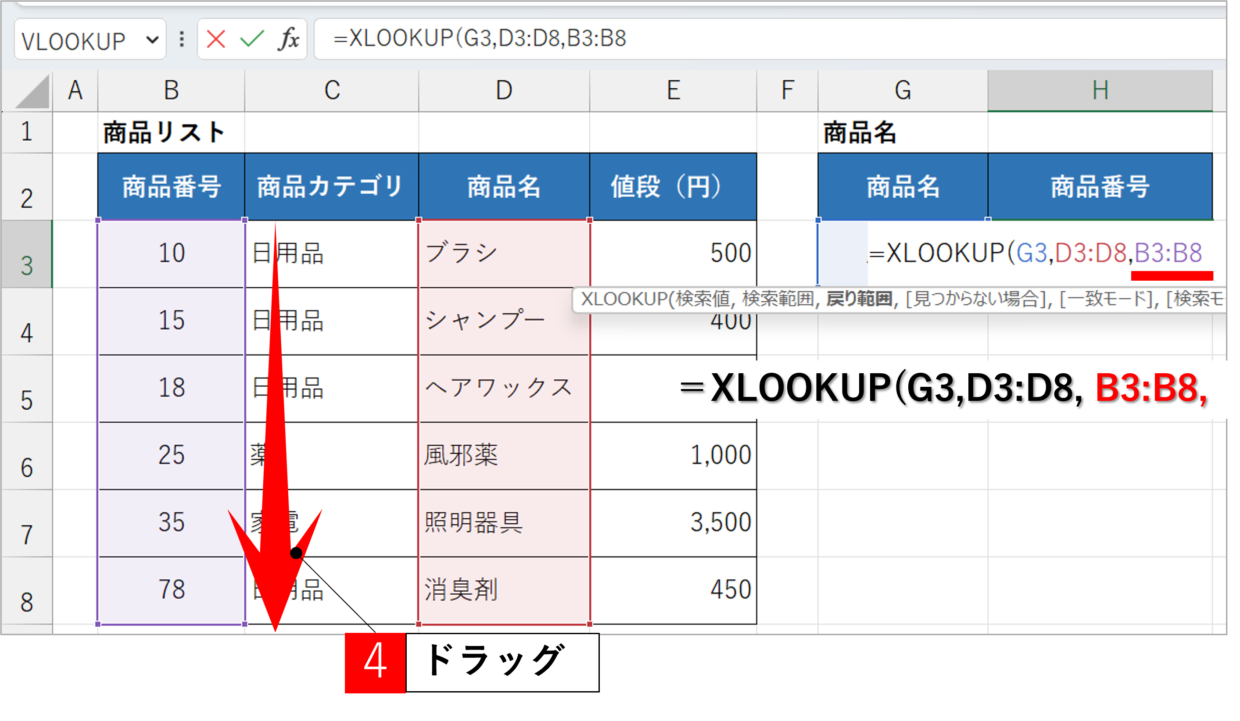This screenshot has height=721, width=1240.
Task: Click the 戻り範囲 argument in tooltip
Action: (x=858, y=299)
